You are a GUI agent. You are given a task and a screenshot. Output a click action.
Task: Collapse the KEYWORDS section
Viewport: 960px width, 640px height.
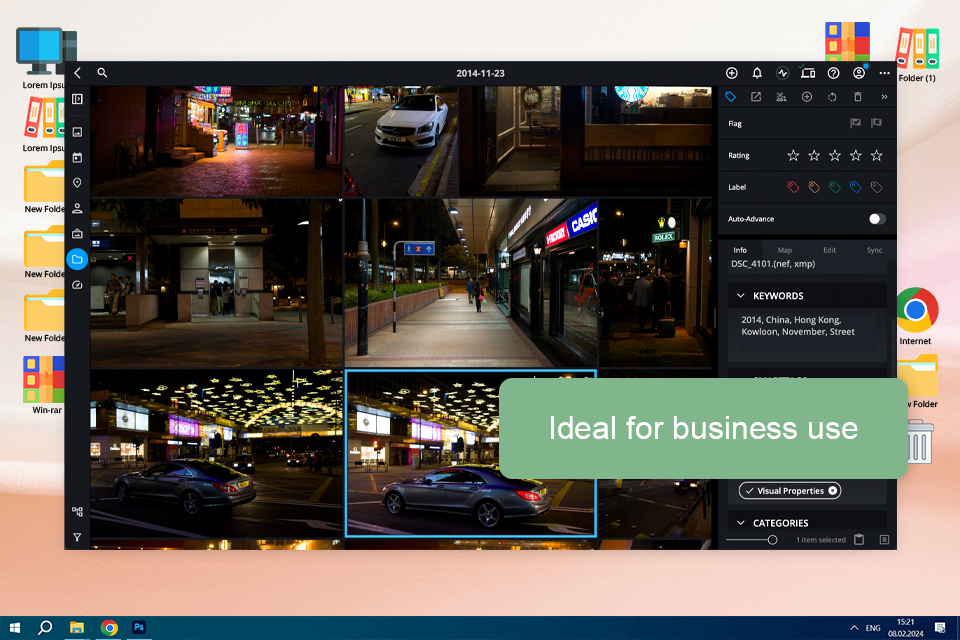(x=741, y=296)
